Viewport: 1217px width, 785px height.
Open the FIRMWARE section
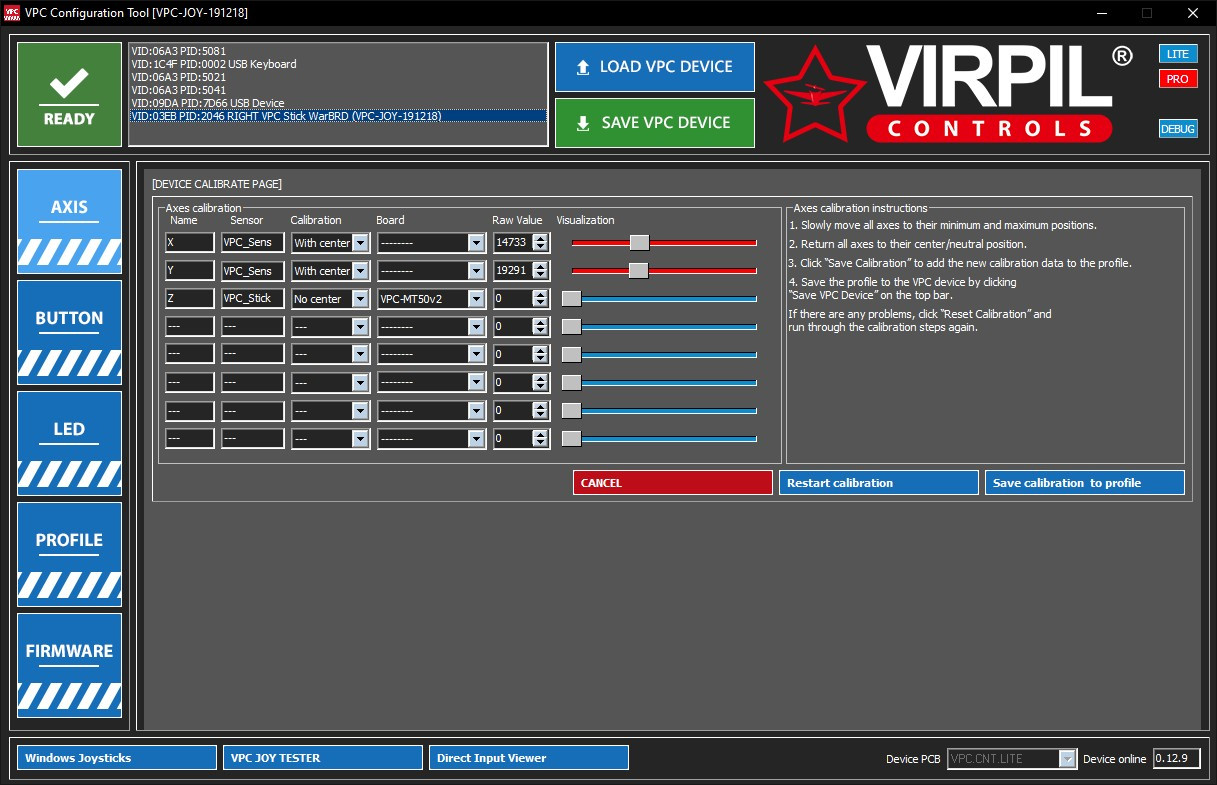[70, 664]
